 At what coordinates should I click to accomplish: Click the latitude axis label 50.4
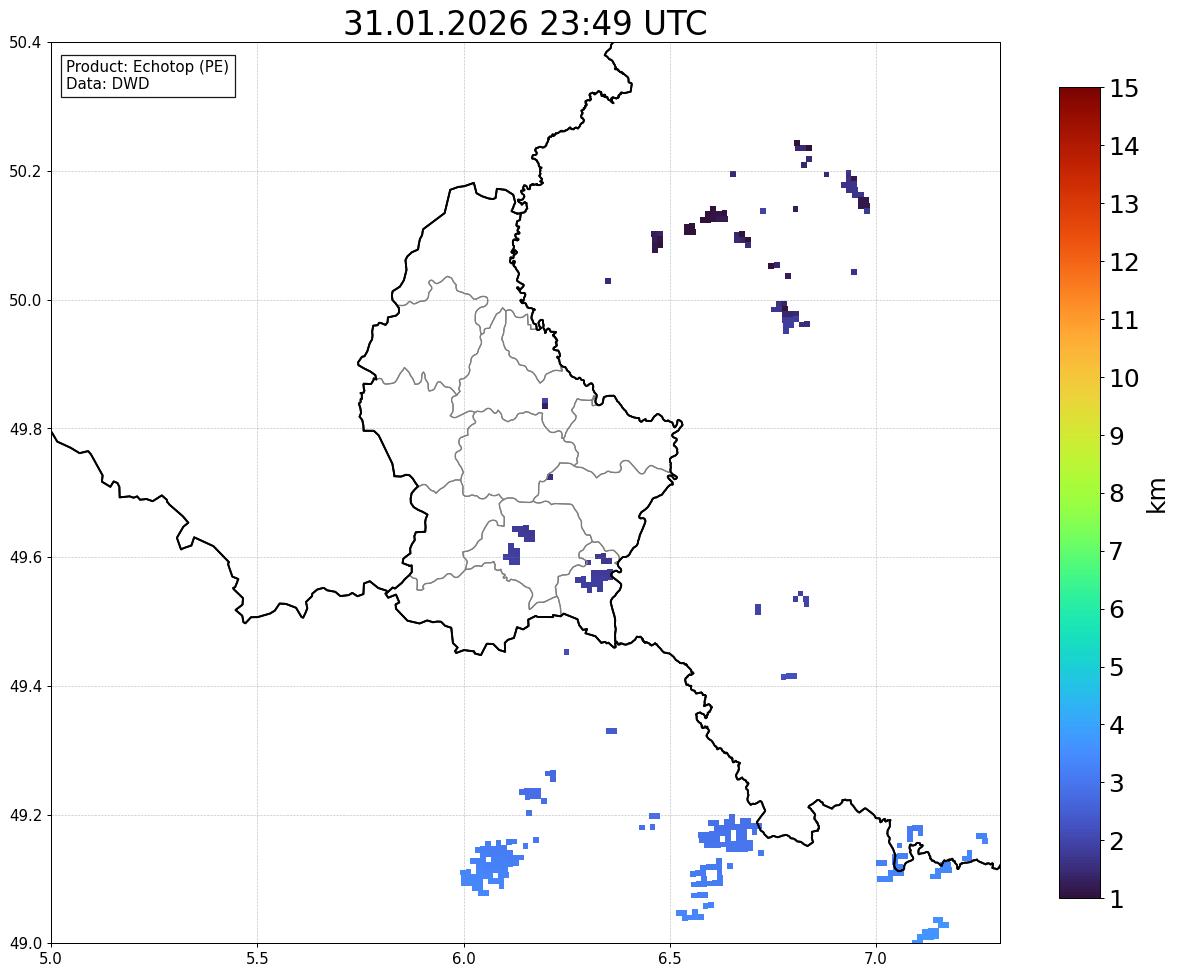point(25,43)
